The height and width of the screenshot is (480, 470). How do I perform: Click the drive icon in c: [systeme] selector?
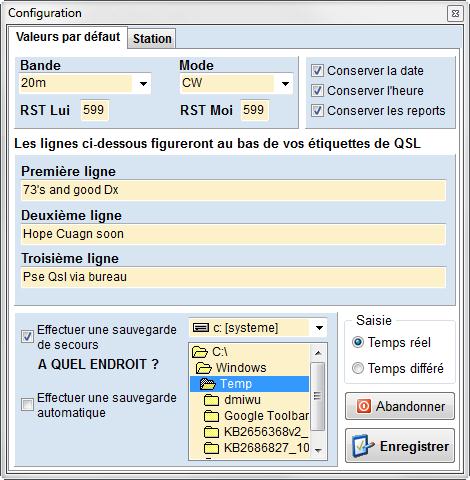click(x=201, y=328)
